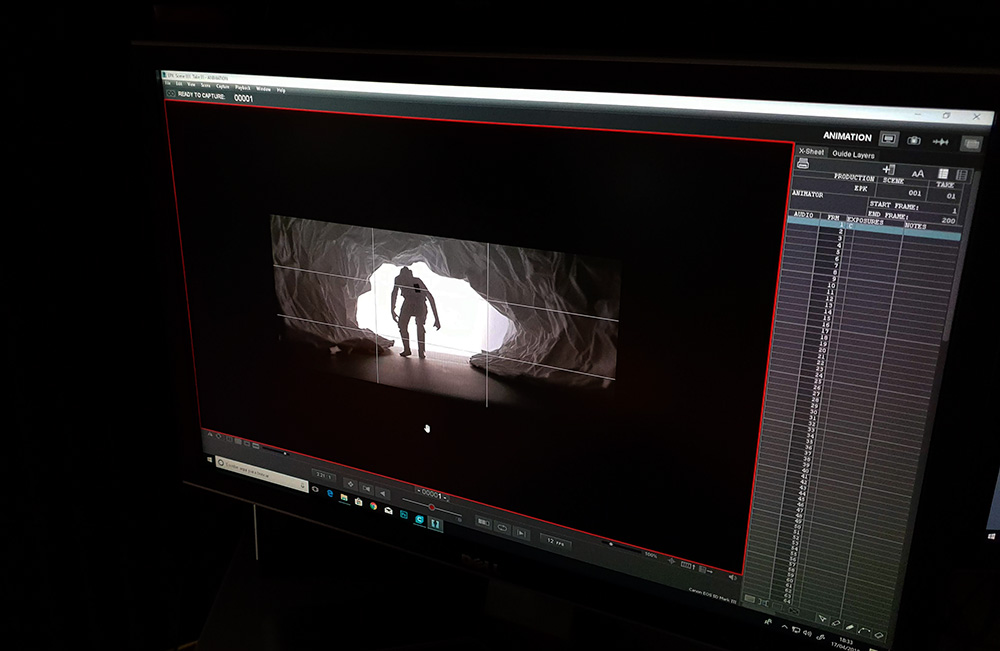The image size is (1000, 651).
Task: Select the X-Sheet columns layout icon
Action: click(962, 175)
